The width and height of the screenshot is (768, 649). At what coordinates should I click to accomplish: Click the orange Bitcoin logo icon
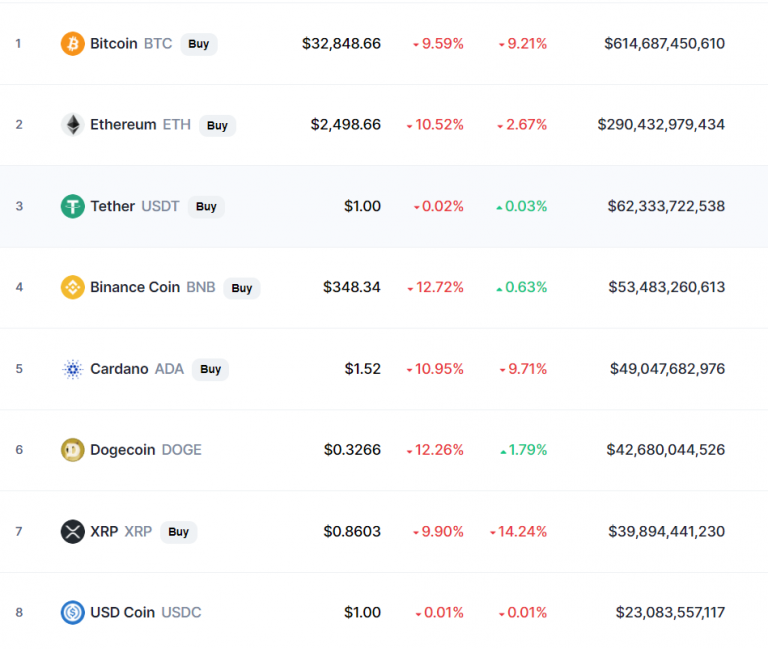[x=72, y=44]
